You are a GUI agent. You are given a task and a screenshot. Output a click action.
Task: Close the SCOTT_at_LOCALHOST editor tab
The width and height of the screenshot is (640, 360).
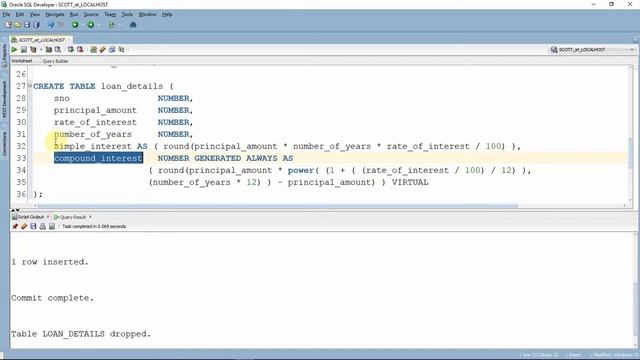[69, 40]
